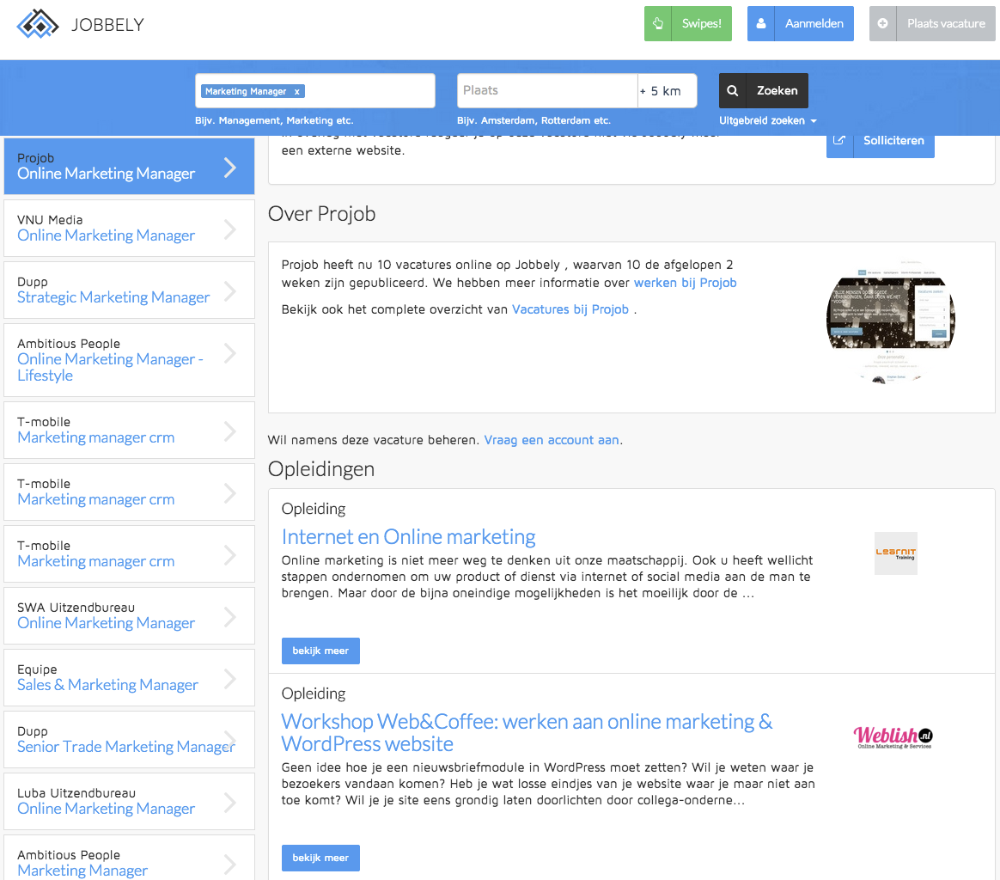
Task: Click the external link icon beside Solliciteren
Action: point(839,140)
